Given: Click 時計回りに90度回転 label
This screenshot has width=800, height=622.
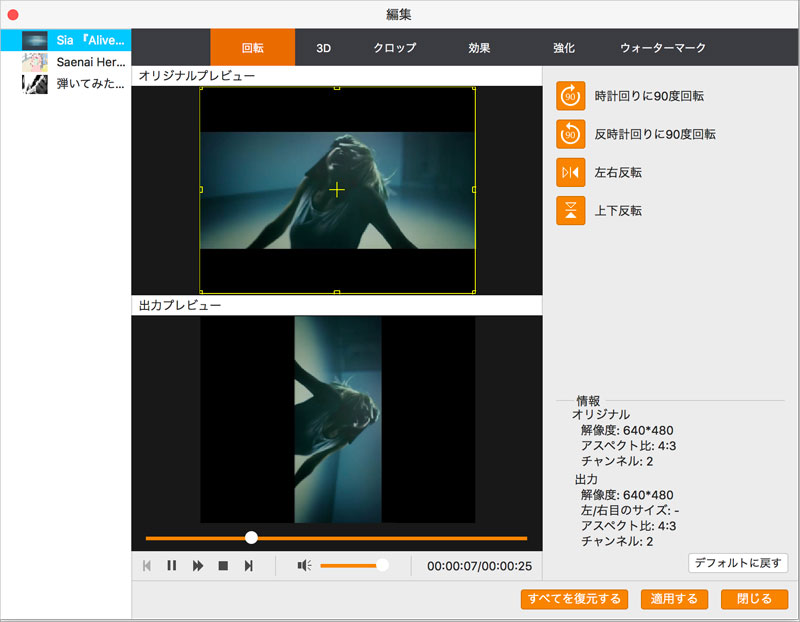Looking at the screenshot, I should point(649,96).
